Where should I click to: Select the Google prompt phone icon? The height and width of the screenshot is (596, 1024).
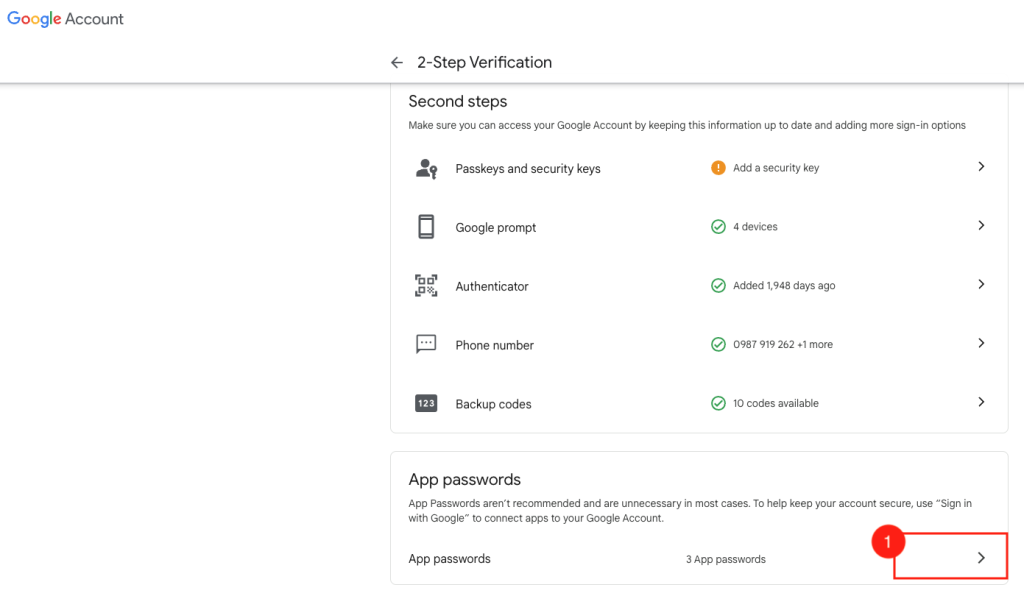(x=427, y=227)
